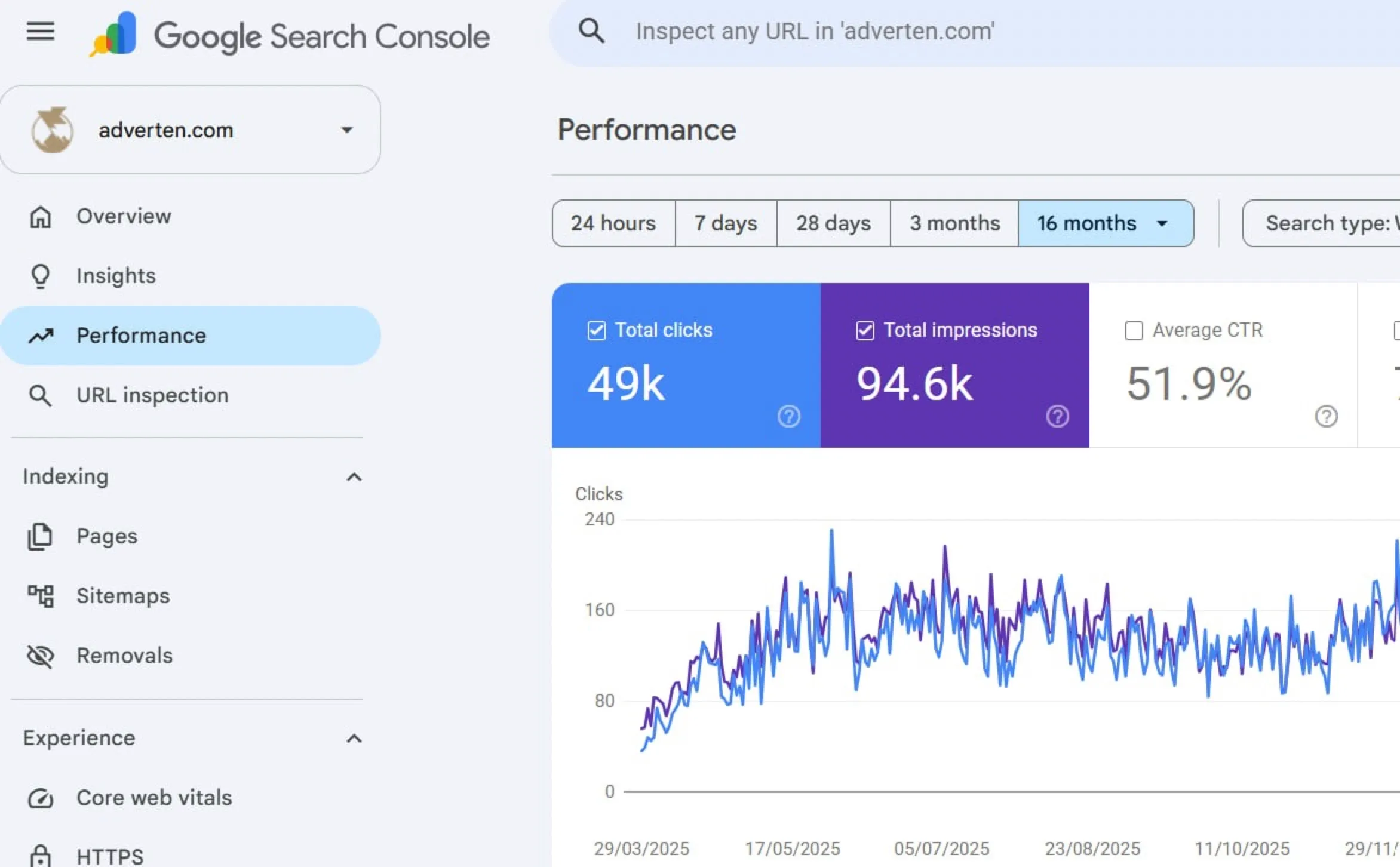The width and height of the screenshot is (1400, 867).
Task: Click the 49k clicks value
Action: tap(626, 383)
